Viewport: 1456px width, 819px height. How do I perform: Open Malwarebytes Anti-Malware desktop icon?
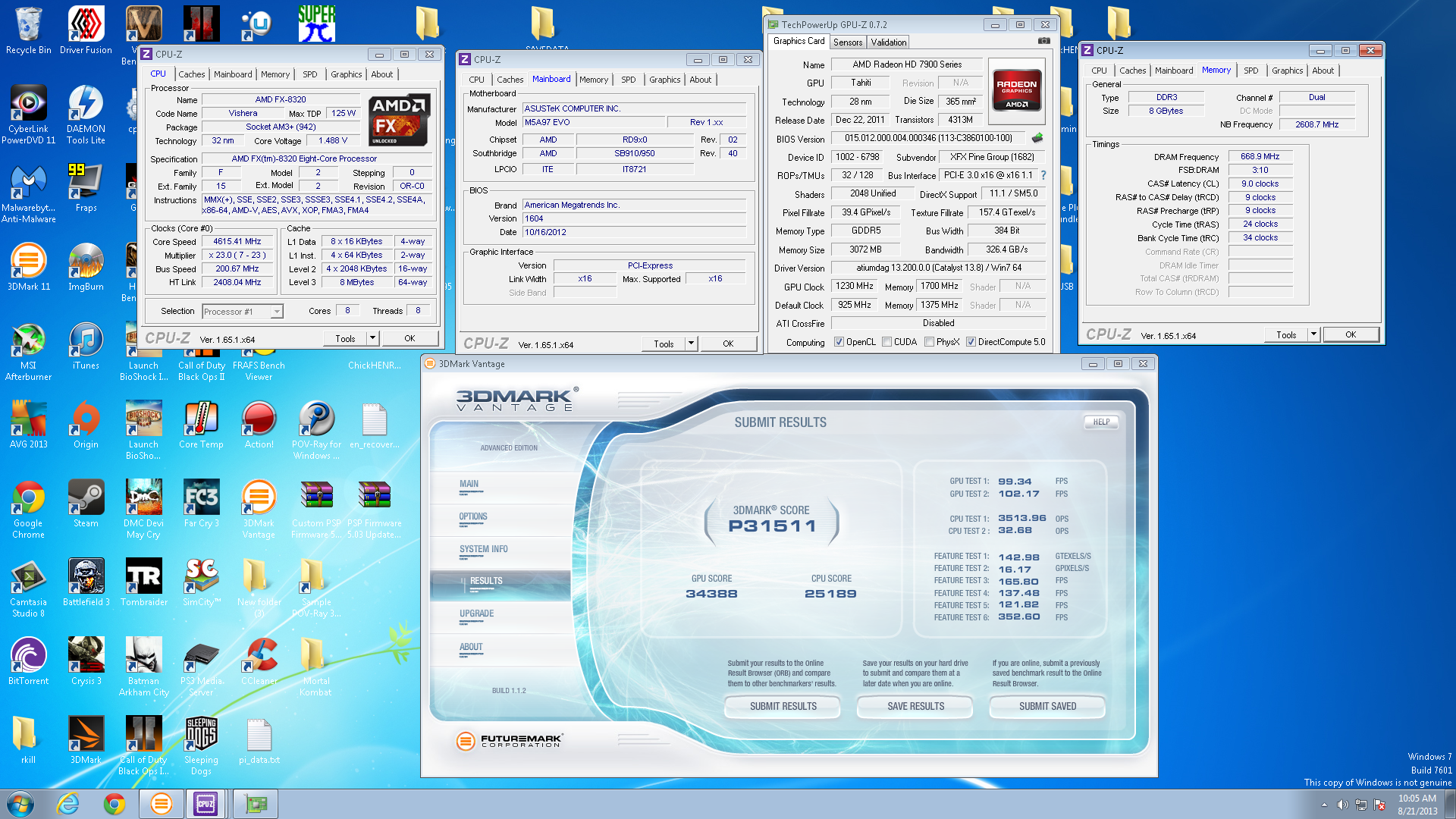(x=29, y=193)
